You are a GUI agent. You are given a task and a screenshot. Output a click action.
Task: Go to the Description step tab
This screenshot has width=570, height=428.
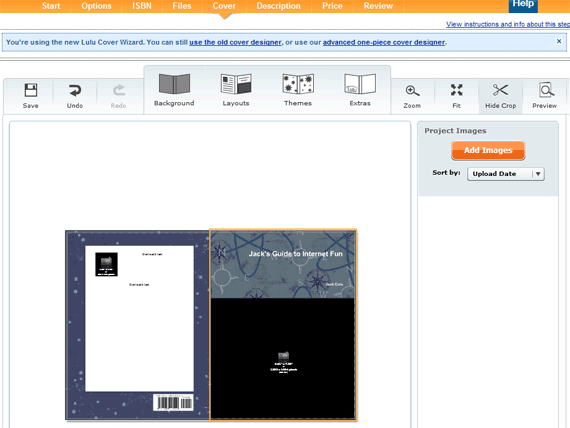(278, 6)
